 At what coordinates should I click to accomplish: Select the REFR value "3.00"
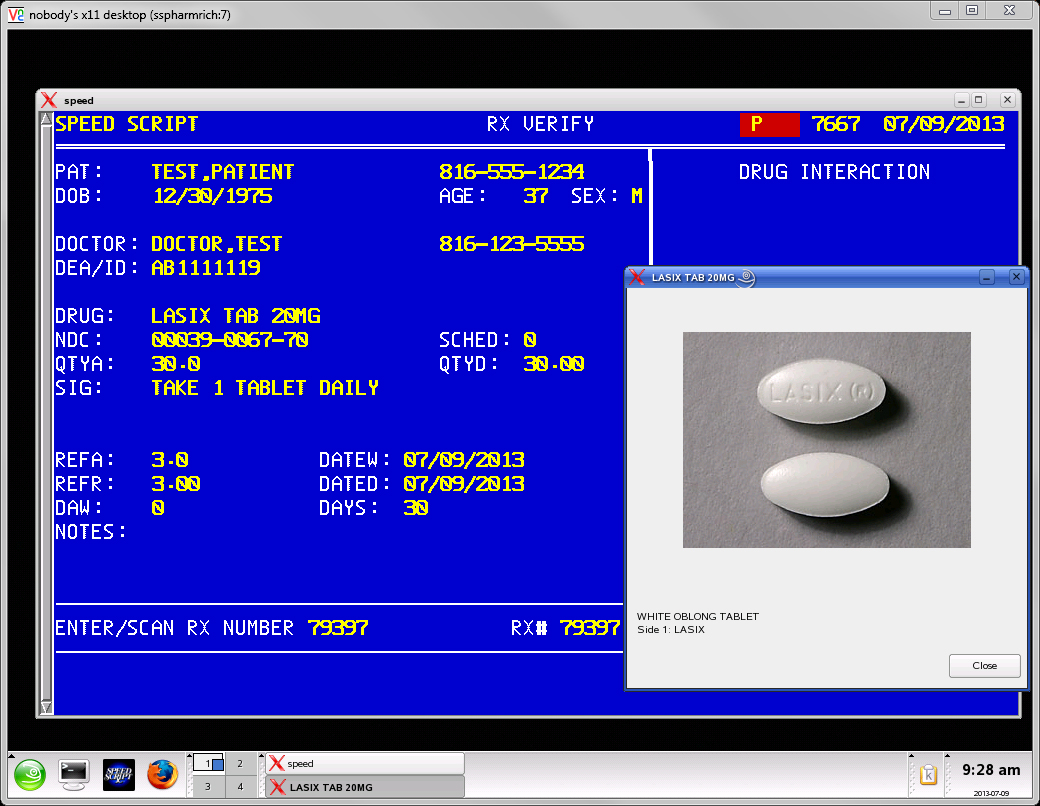tap(176, 484)
